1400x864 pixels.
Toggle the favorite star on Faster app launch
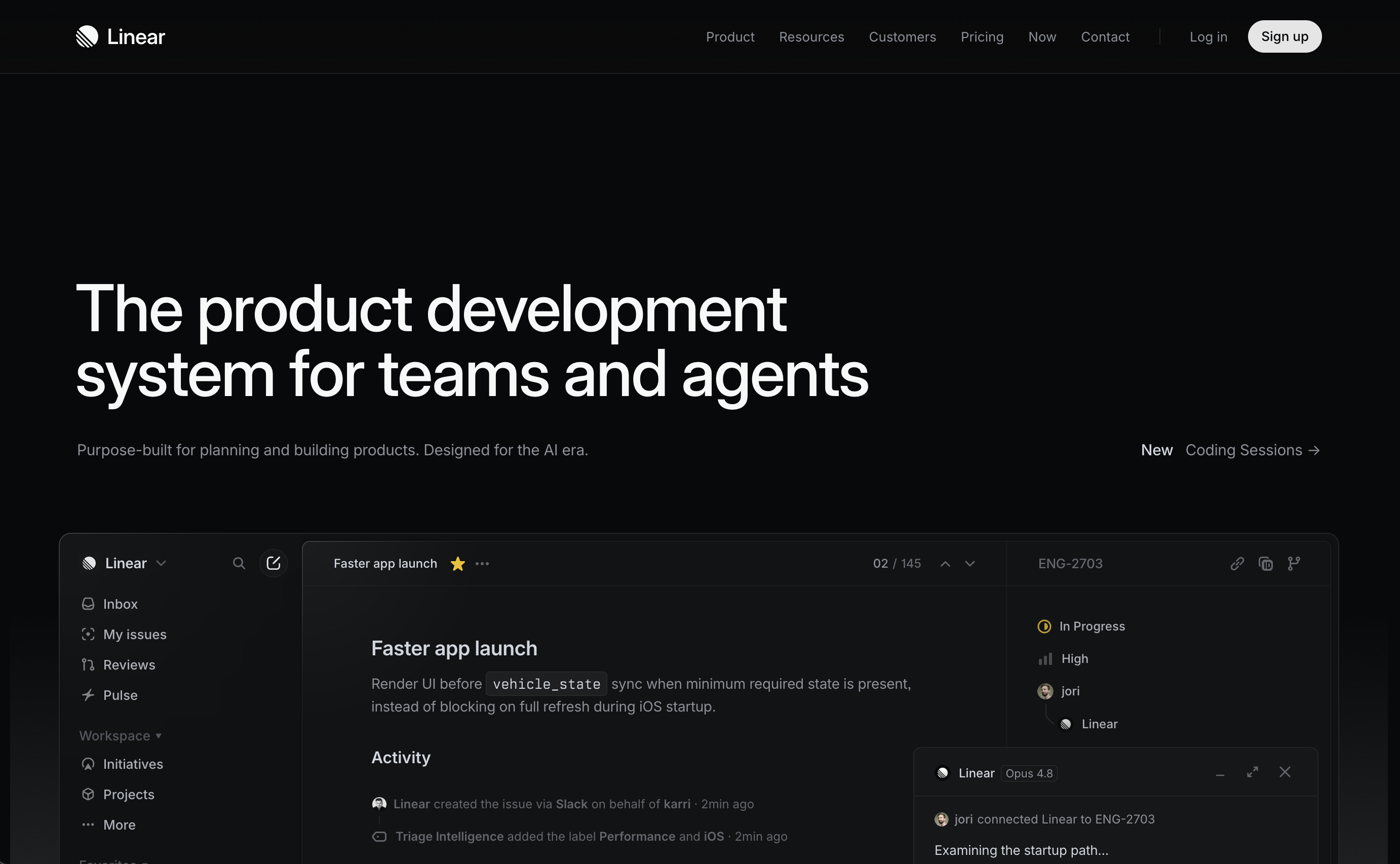click(x=458, y=564)
